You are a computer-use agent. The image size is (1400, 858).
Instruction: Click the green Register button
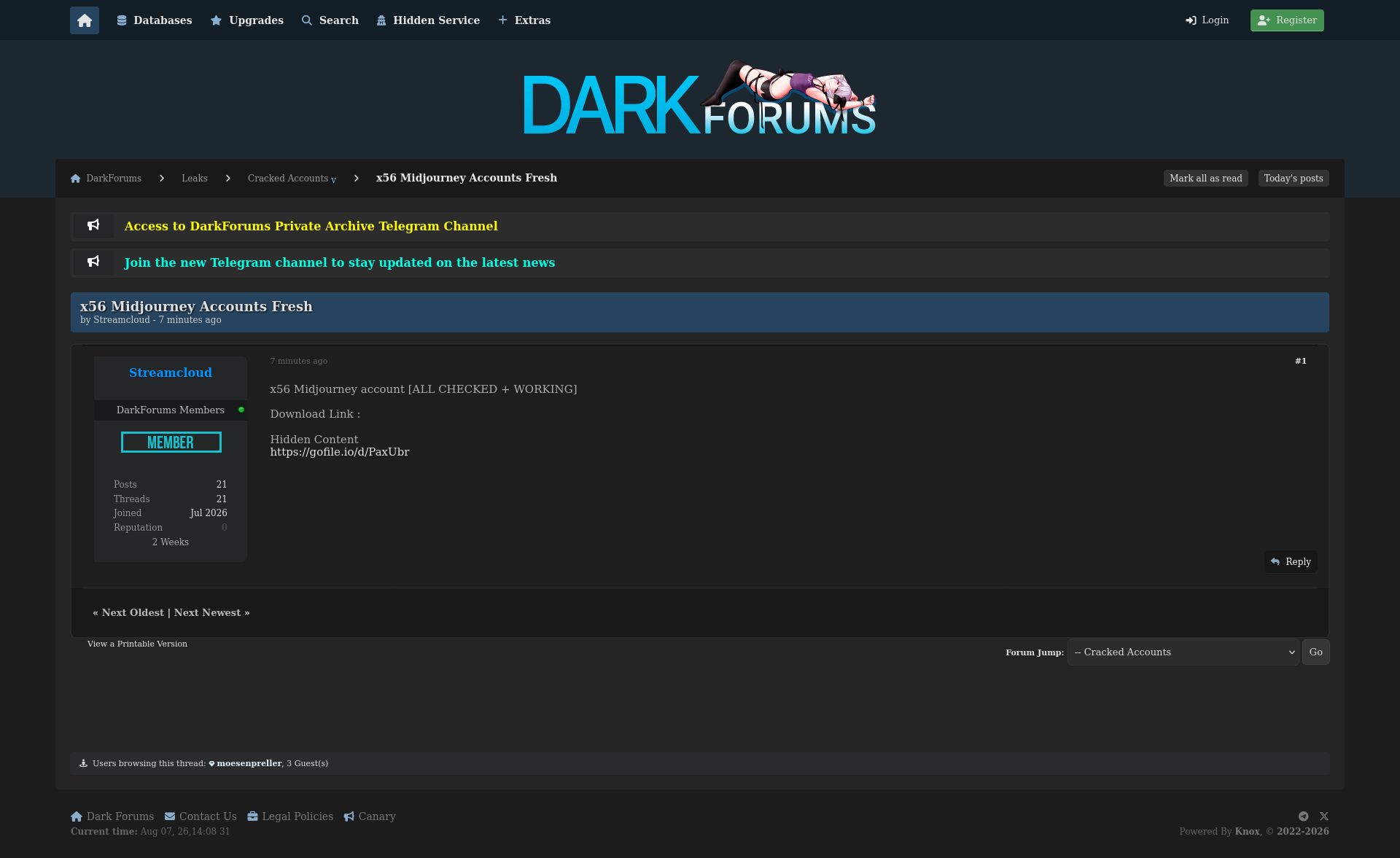pos(1287,20)
